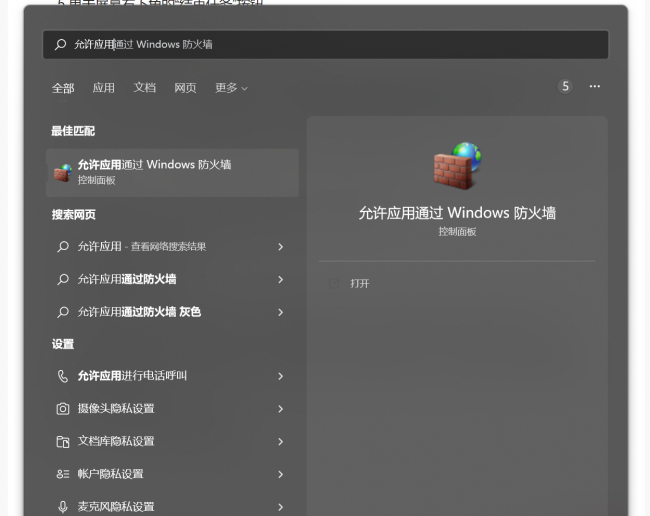
Task: Open web suggestion 允许应用通过防火墙 灰色
Action: (x=172, y=312)
